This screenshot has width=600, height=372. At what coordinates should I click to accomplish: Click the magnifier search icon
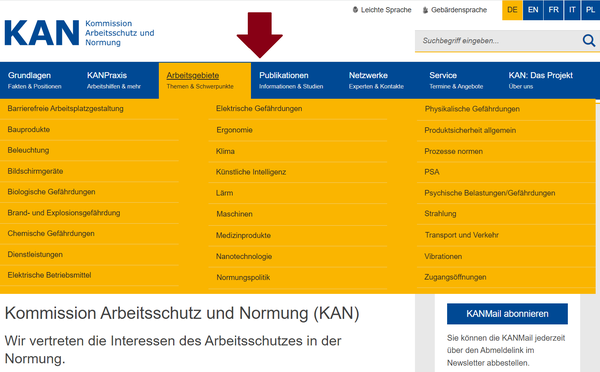click(589, 40)
